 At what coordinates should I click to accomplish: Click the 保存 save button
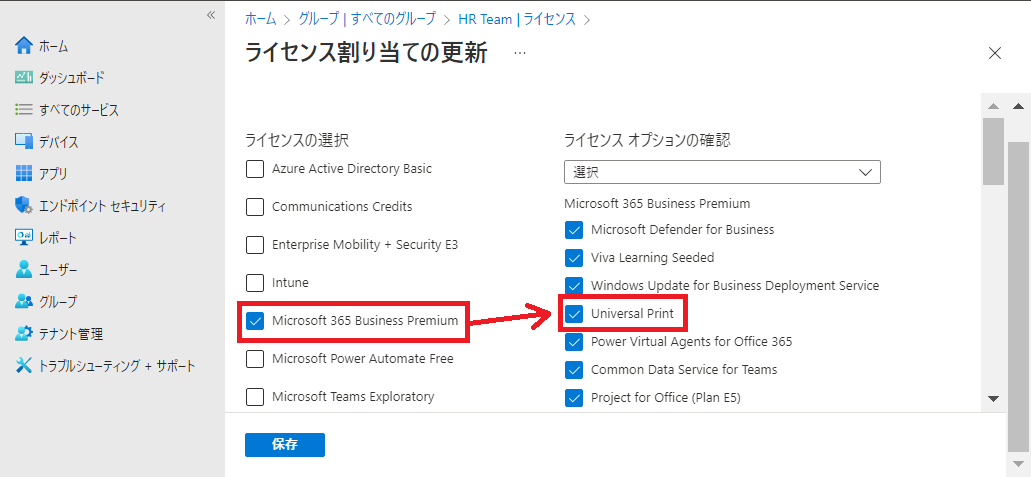click(285, 445)
